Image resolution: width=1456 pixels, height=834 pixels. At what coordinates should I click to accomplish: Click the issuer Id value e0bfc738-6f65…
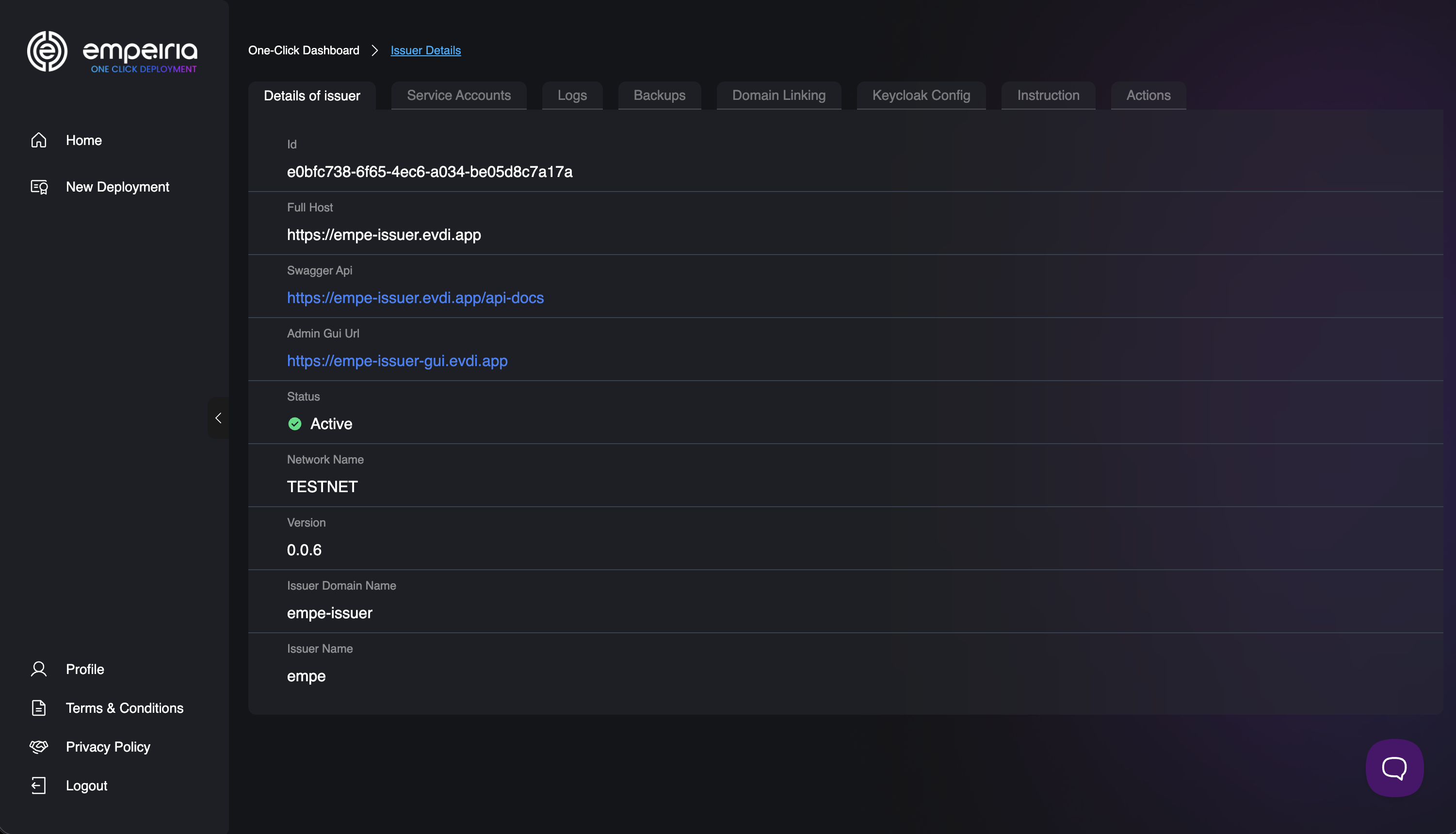point(430,172)
